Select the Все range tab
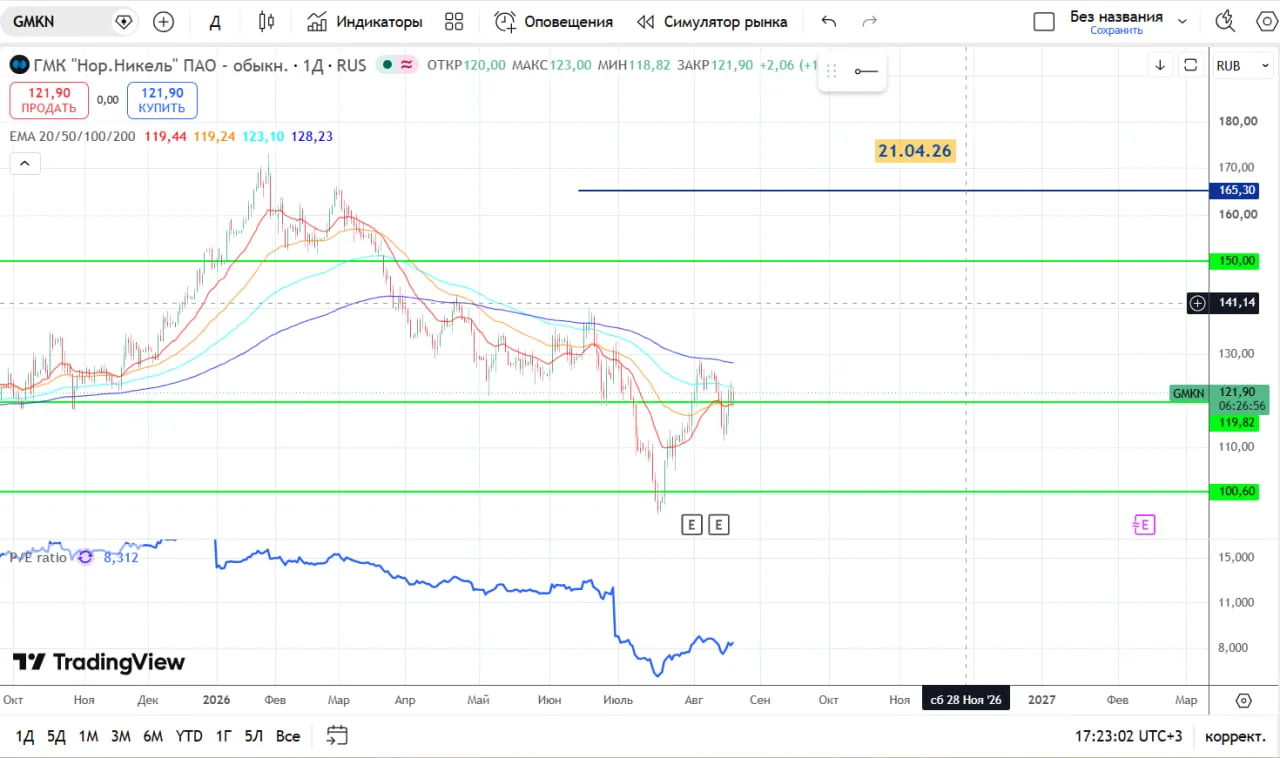 (x=288, y=736)
